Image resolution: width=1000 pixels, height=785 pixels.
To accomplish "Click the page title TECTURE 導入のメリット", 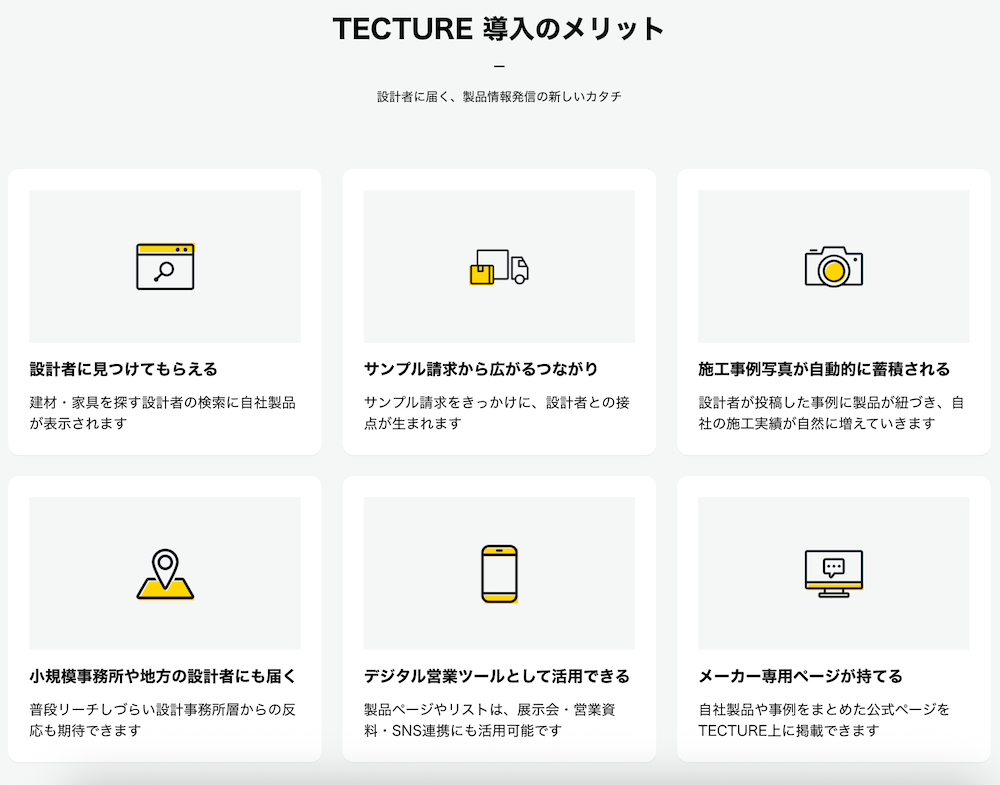I will [499, 29].
